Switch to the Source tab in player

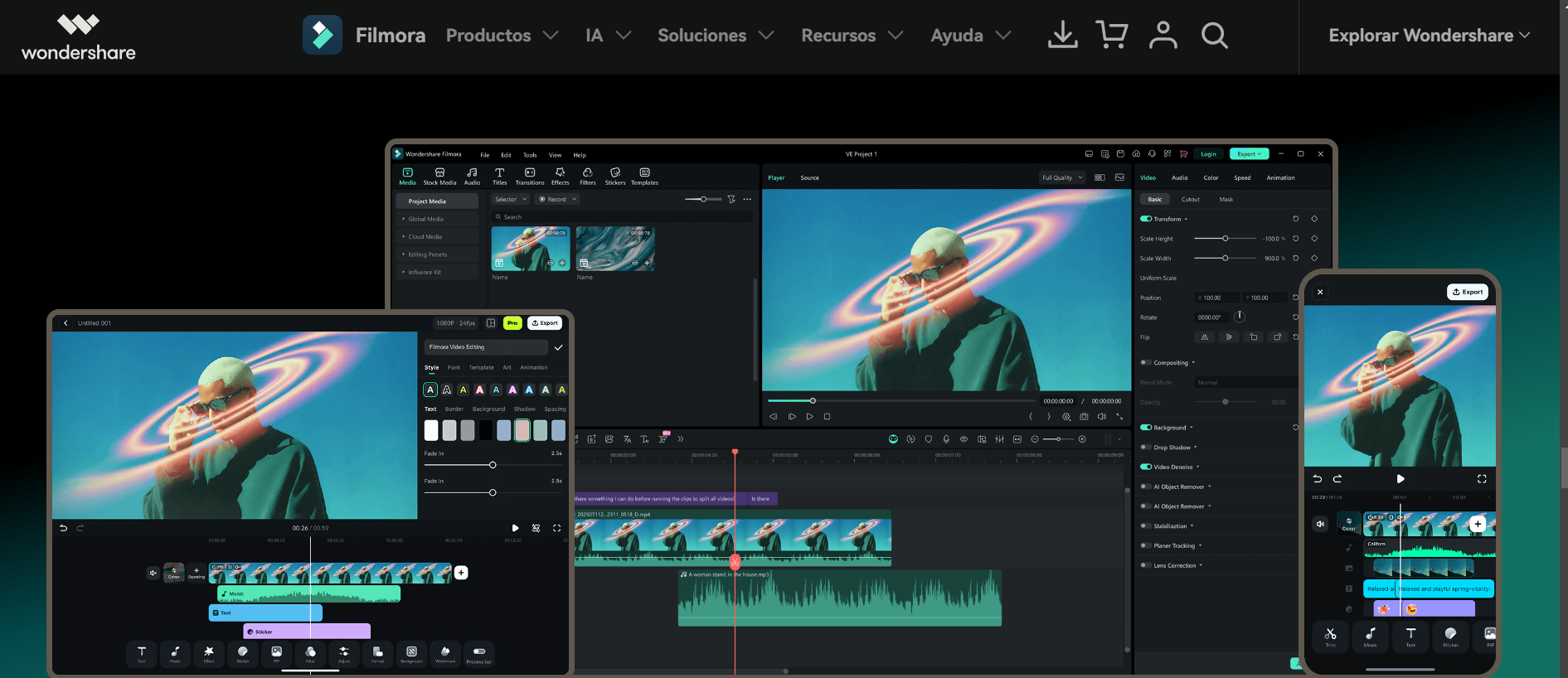click(x=809, y=177)
